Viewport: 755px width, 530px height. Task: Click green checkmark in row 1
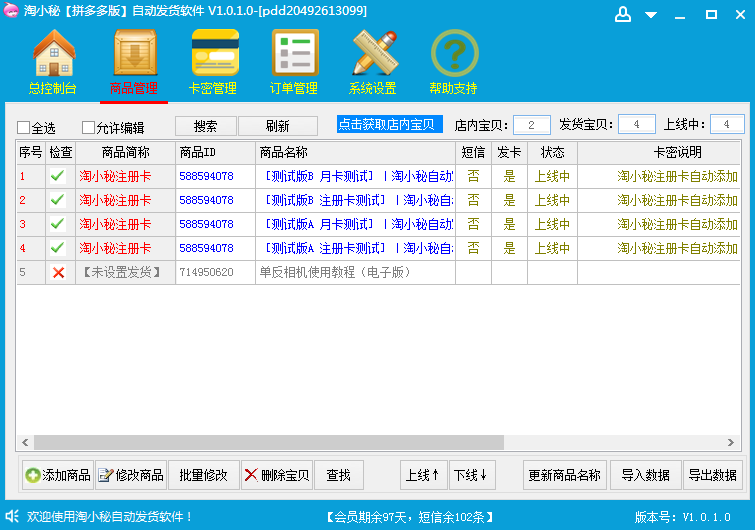[59, 176]
